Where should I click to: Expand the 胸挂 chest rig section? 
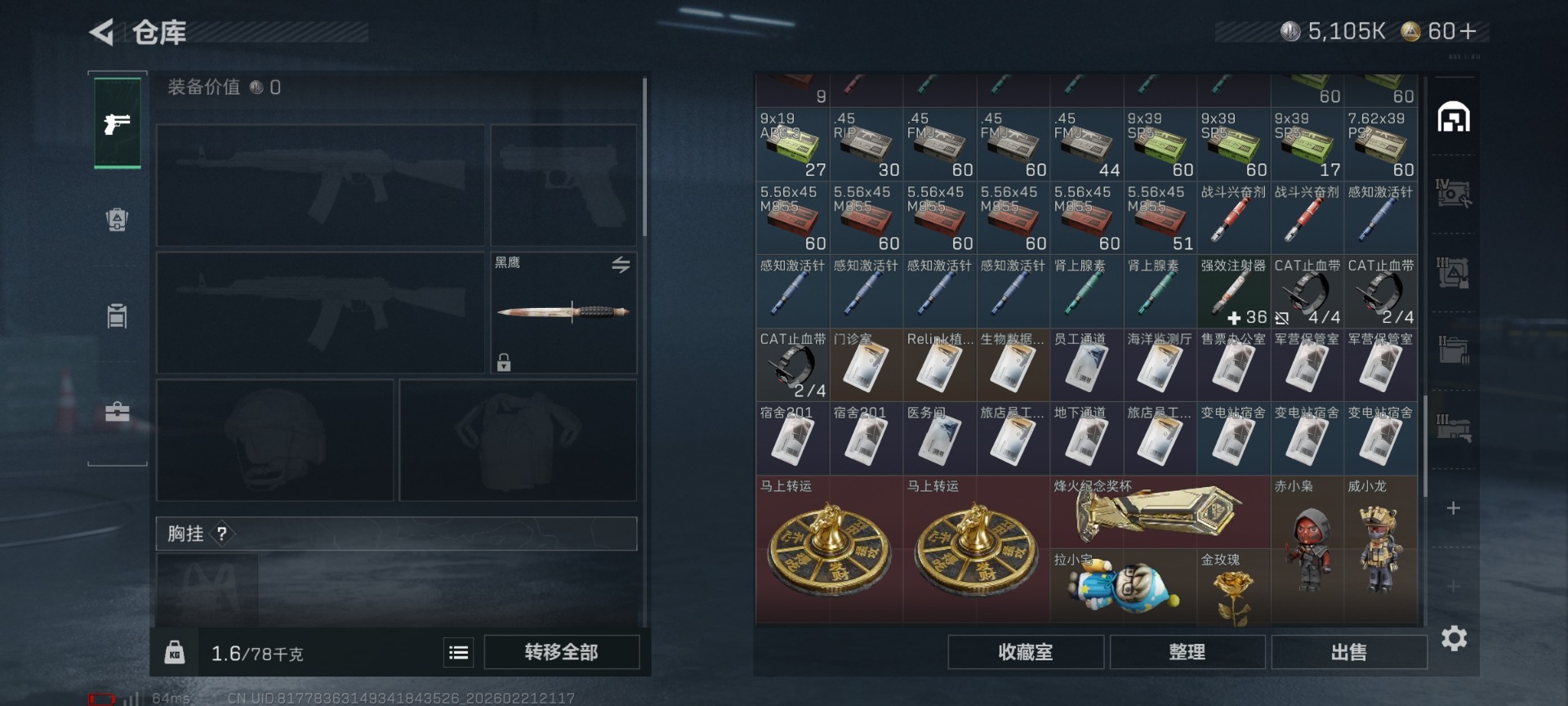tap(397, 534)
